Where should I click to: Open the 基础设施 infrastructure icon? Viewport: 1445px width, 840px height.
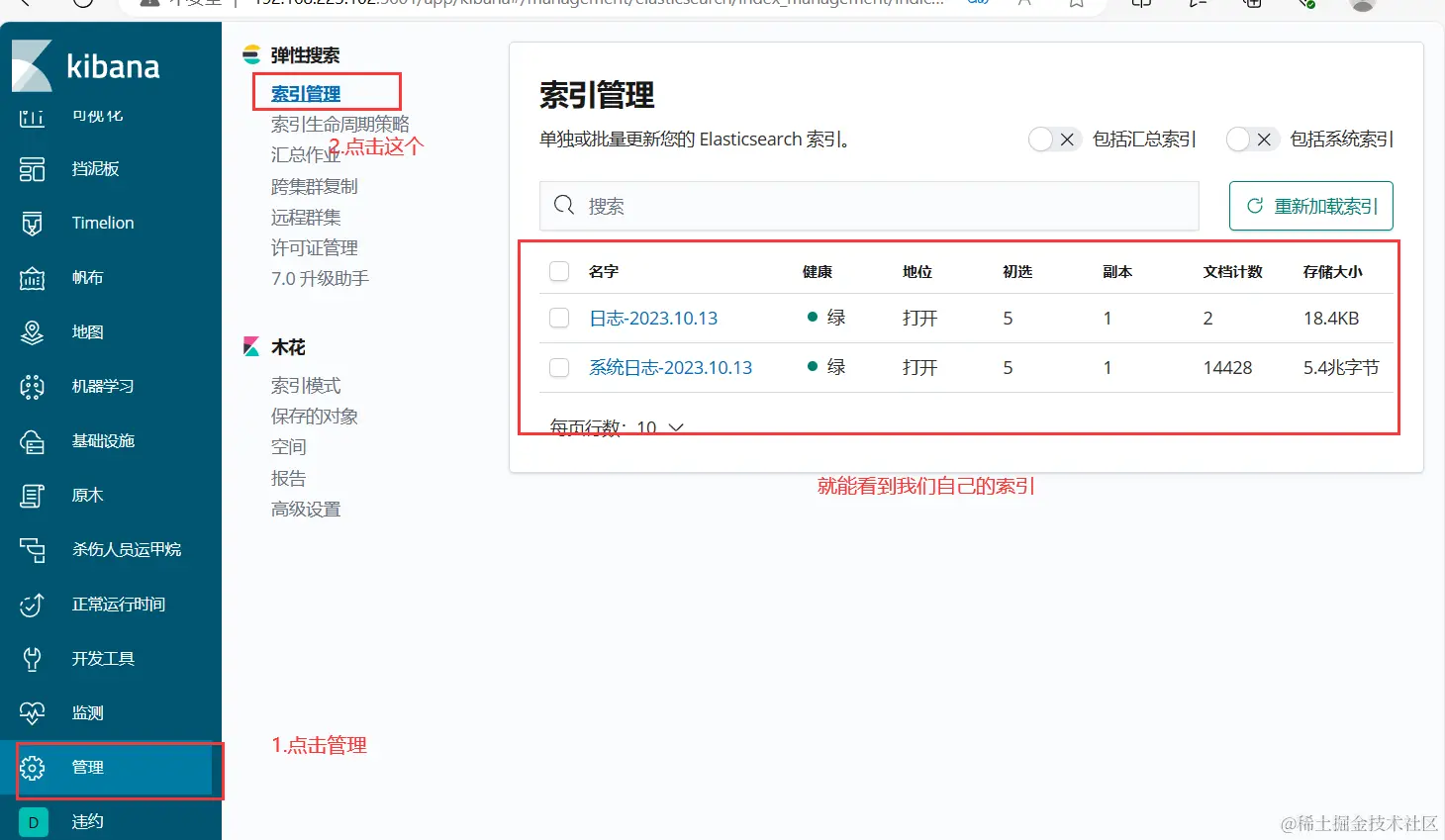33,441
